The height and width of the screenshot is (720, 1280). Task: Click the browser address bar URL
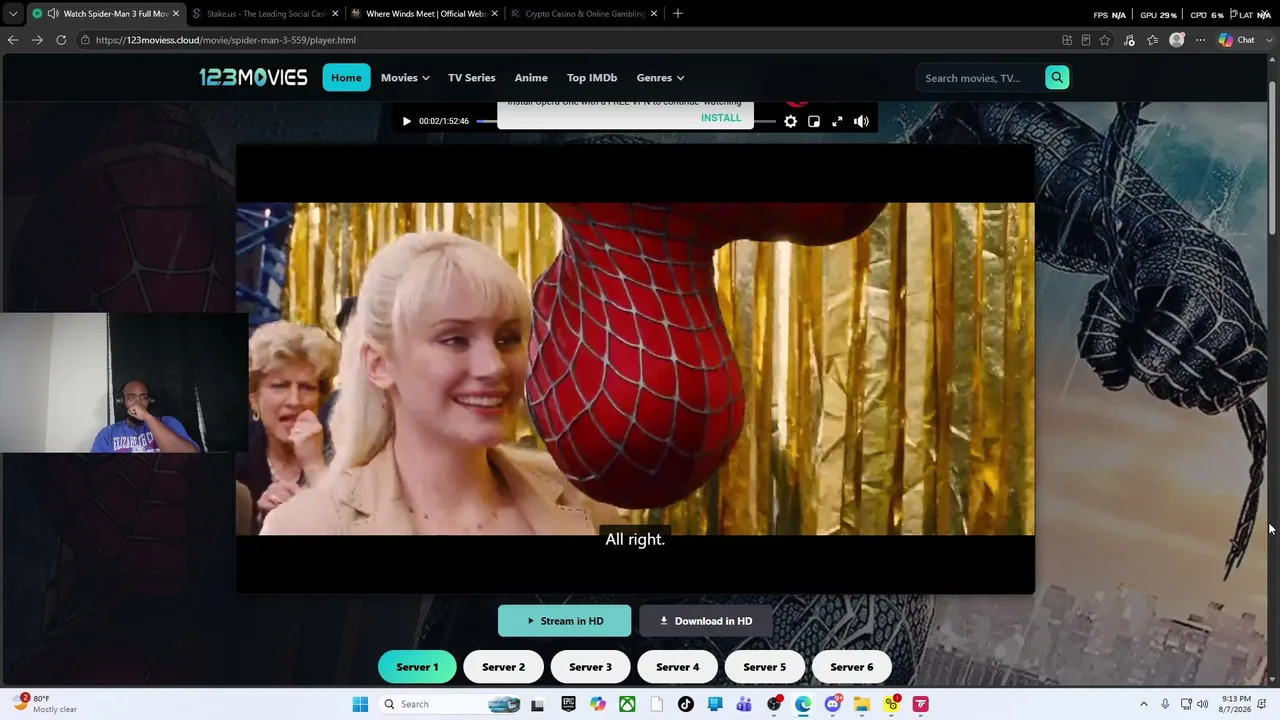click(225, 40)
